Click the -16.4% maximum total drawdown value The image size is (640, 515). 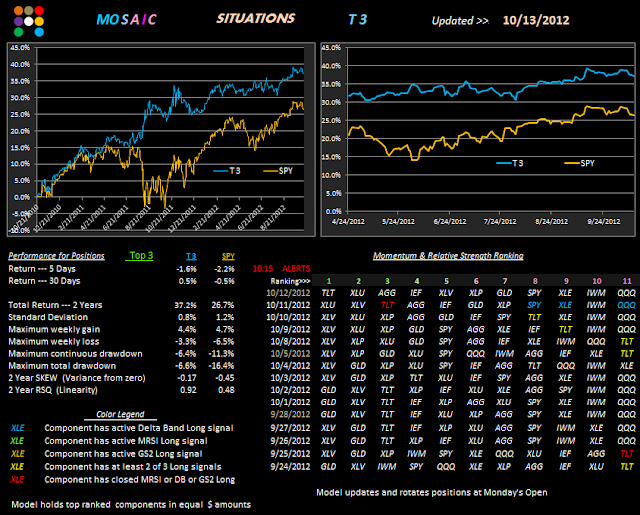pos(222,366)
